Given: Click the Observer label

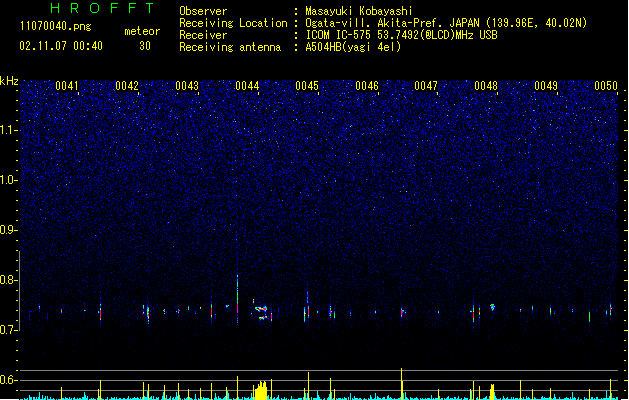Looking at the screenshot, I should (203, 11).
